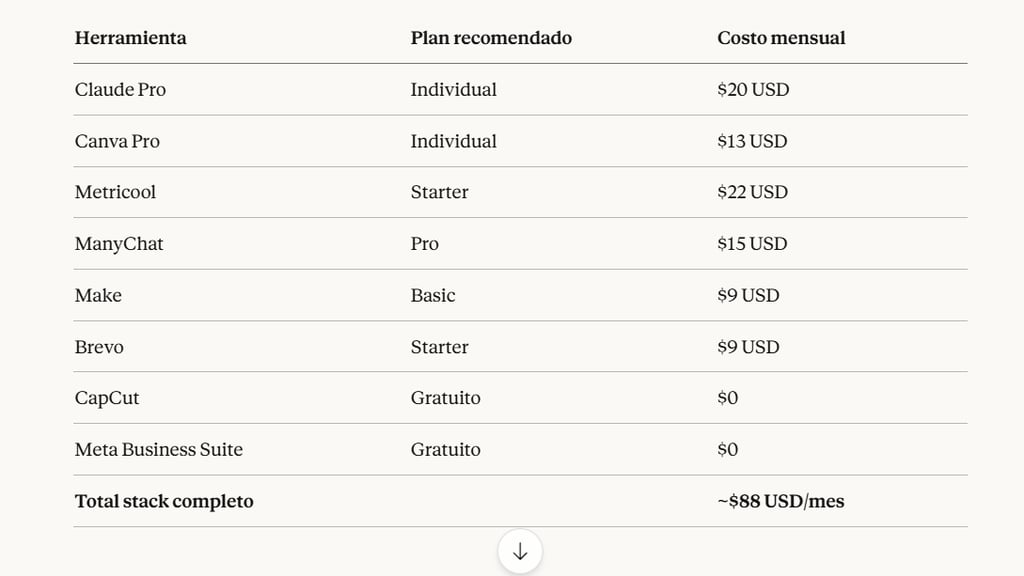
Task: Select the CapCut tool name
Action: pos(107,398)
